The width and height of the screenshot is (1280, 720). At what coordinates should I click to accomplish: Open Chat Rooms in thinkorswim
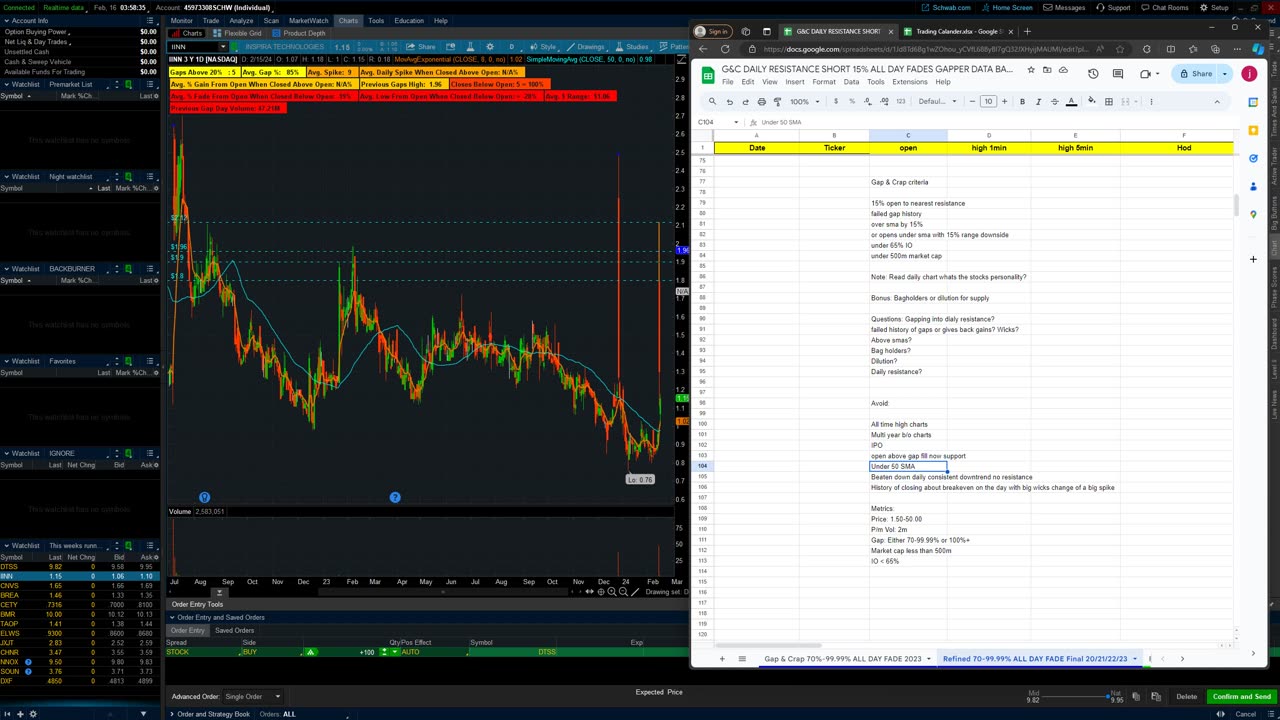[x=1165, y=8]
